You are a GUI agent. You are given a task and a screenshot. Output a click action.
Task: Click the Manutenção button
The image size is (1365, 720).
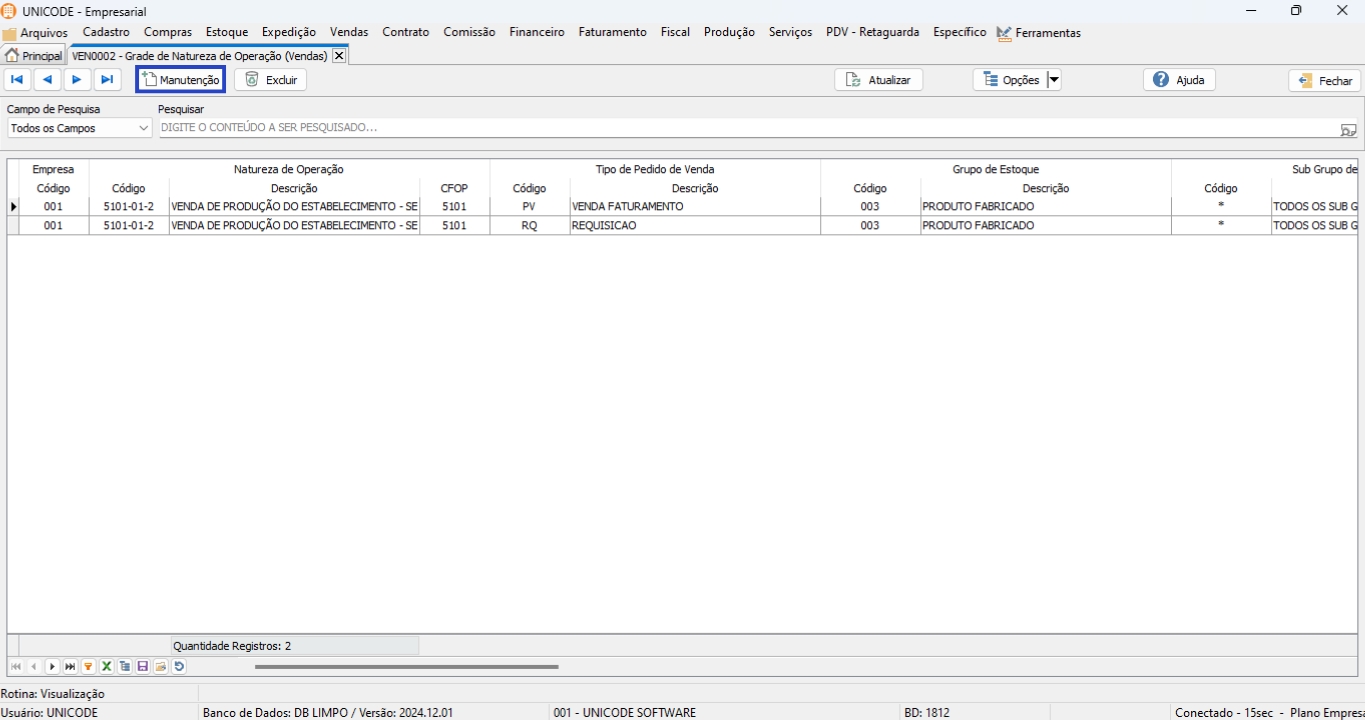tap(181, 80)
